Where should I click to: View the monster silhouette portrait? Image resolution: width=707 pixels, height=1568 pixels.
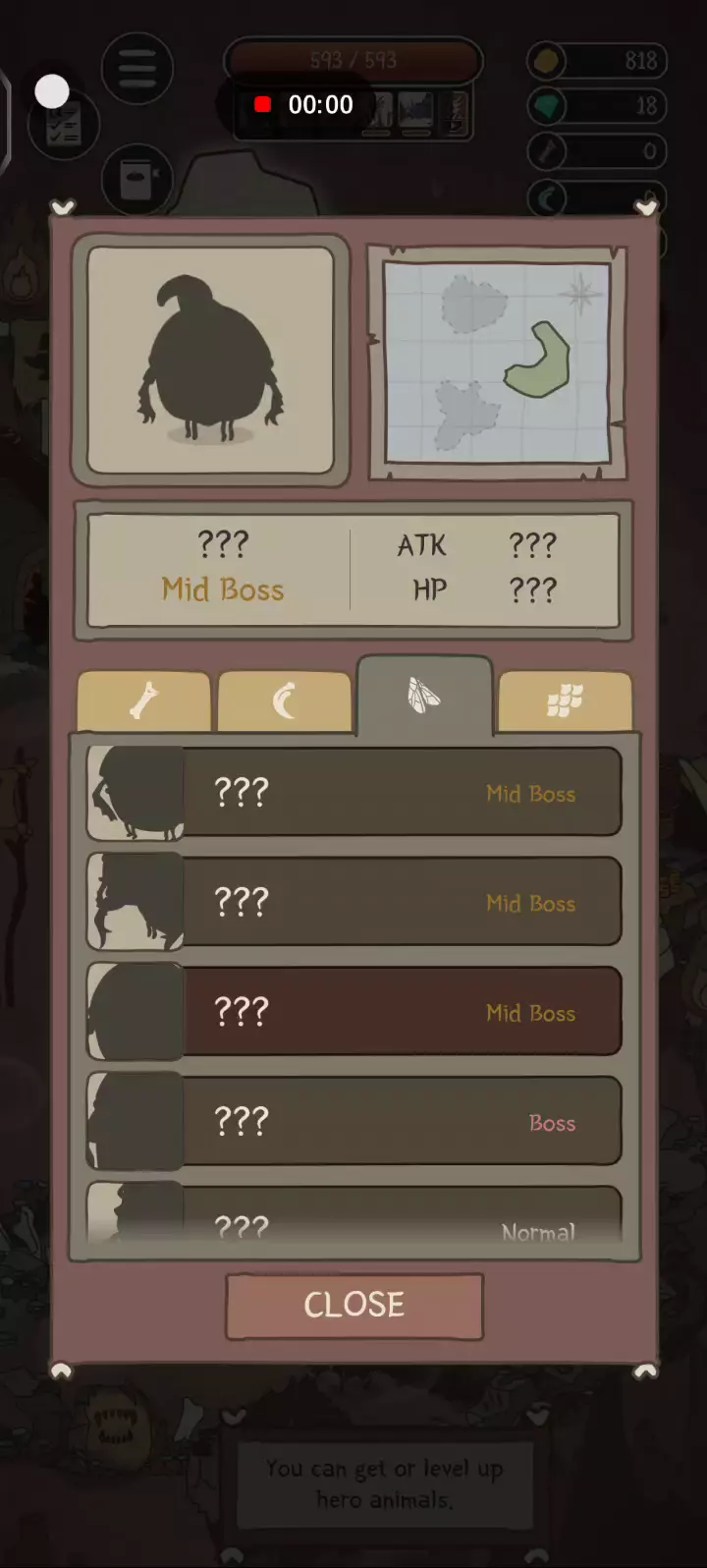211,361
